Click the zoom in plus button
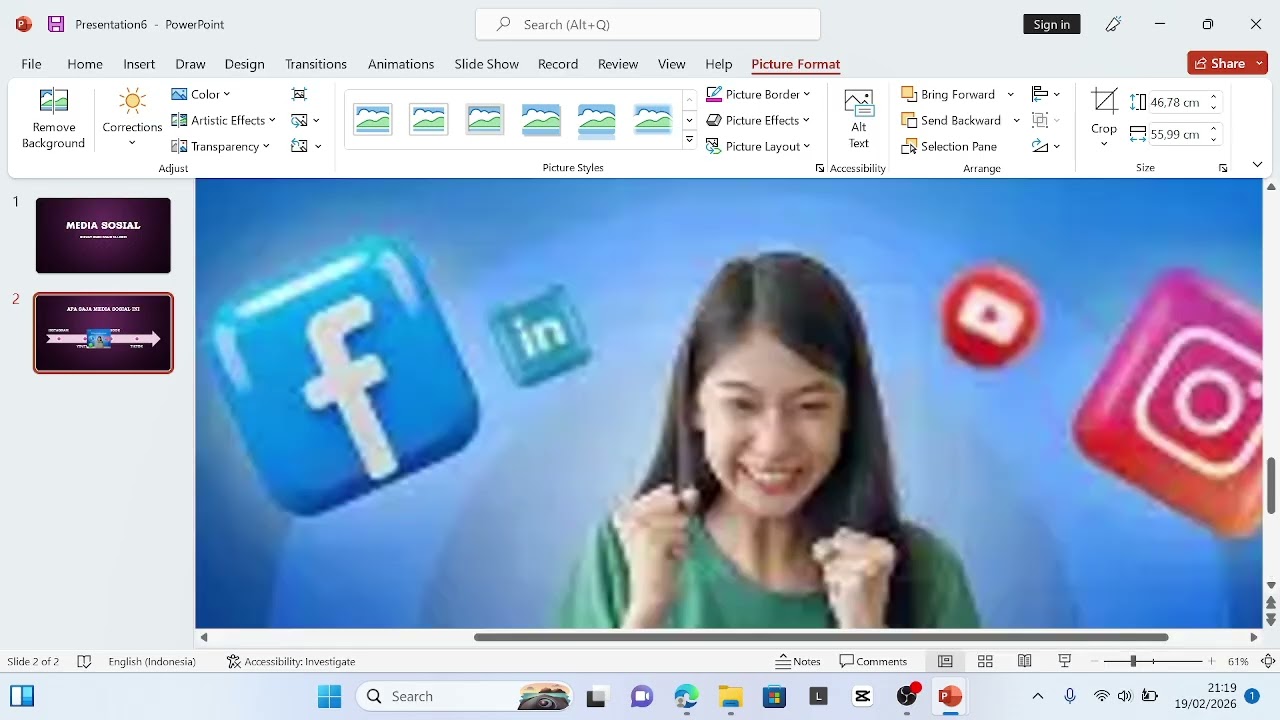Image resolution: width=1280 pixels, height=720 pixels. [1212, 661]
